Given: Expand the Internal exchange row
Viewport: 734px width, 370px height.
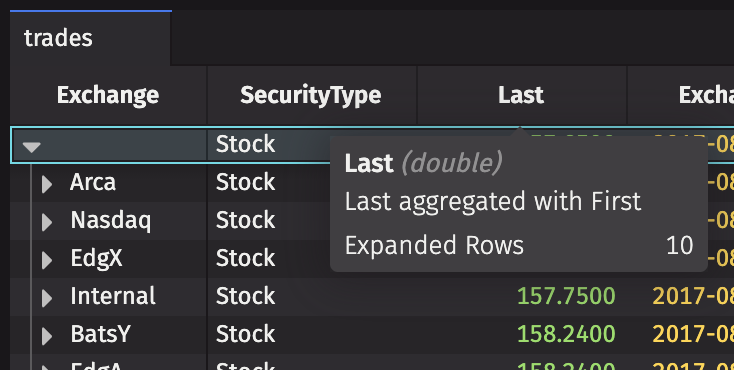Looking at the screenshot, I should [x=46, y=298].
